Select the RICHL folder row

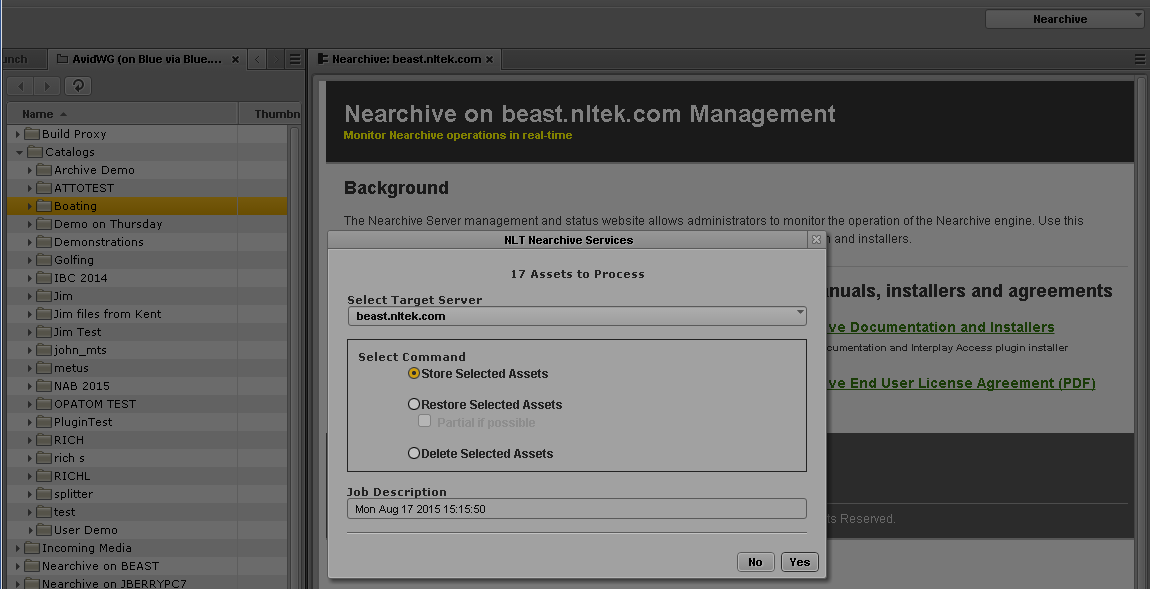point(147,476)
